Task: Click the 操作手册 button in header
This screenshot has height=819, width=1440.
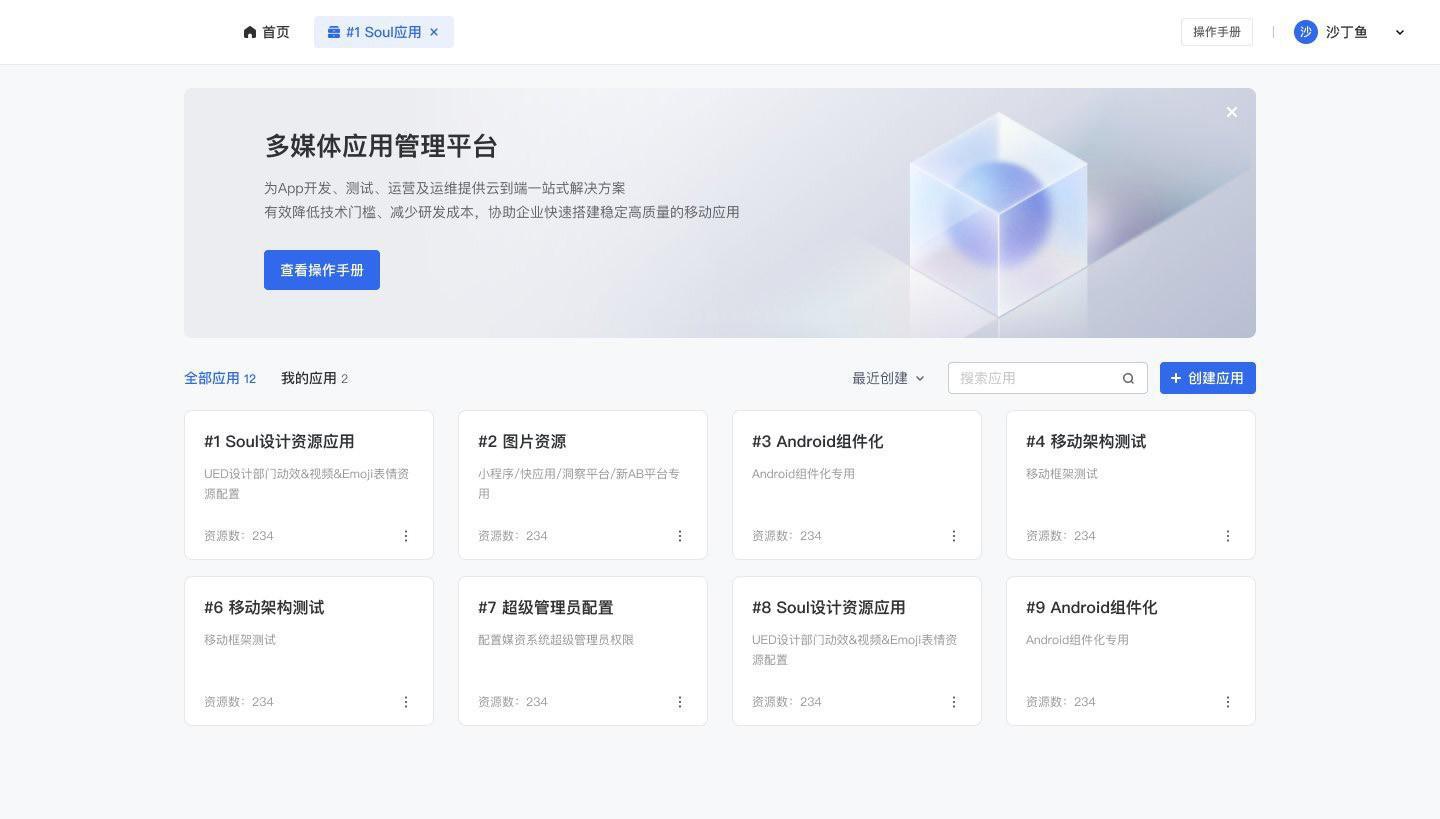Action: coord(1217,32)
